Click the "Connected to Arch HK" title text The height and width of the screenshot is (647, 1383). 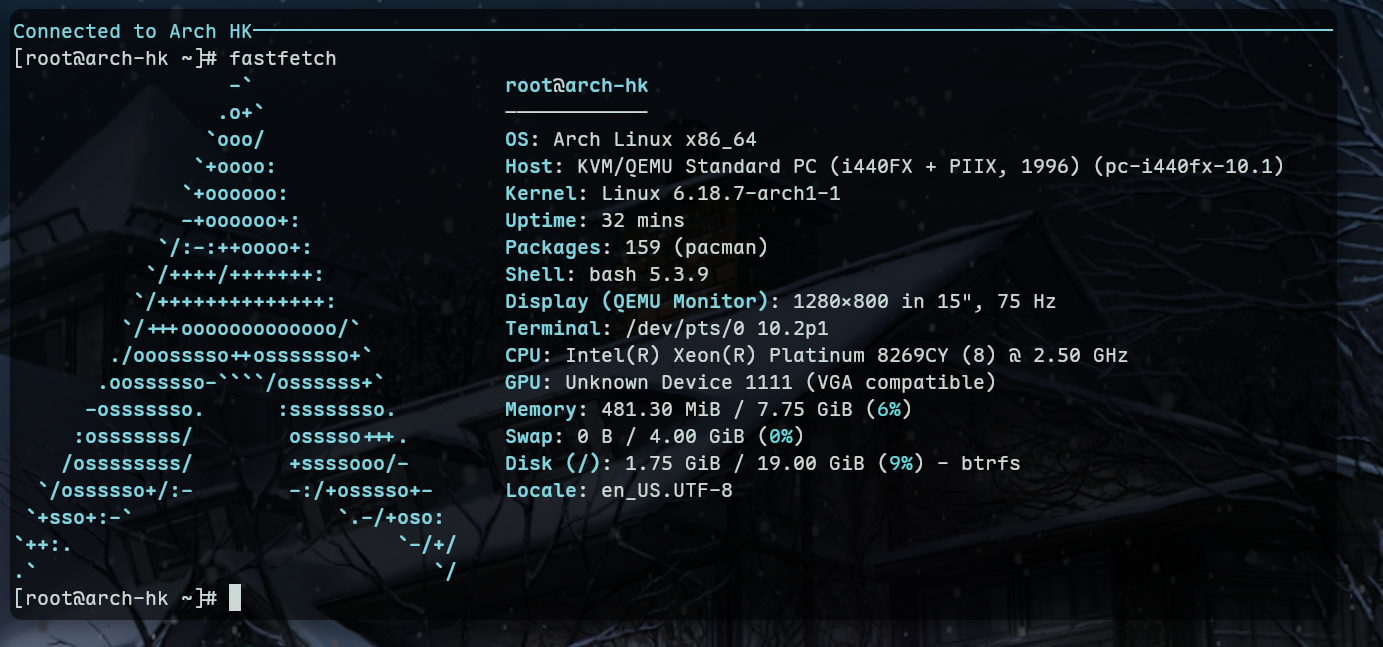pyautogui.click(x=132, y=31)
